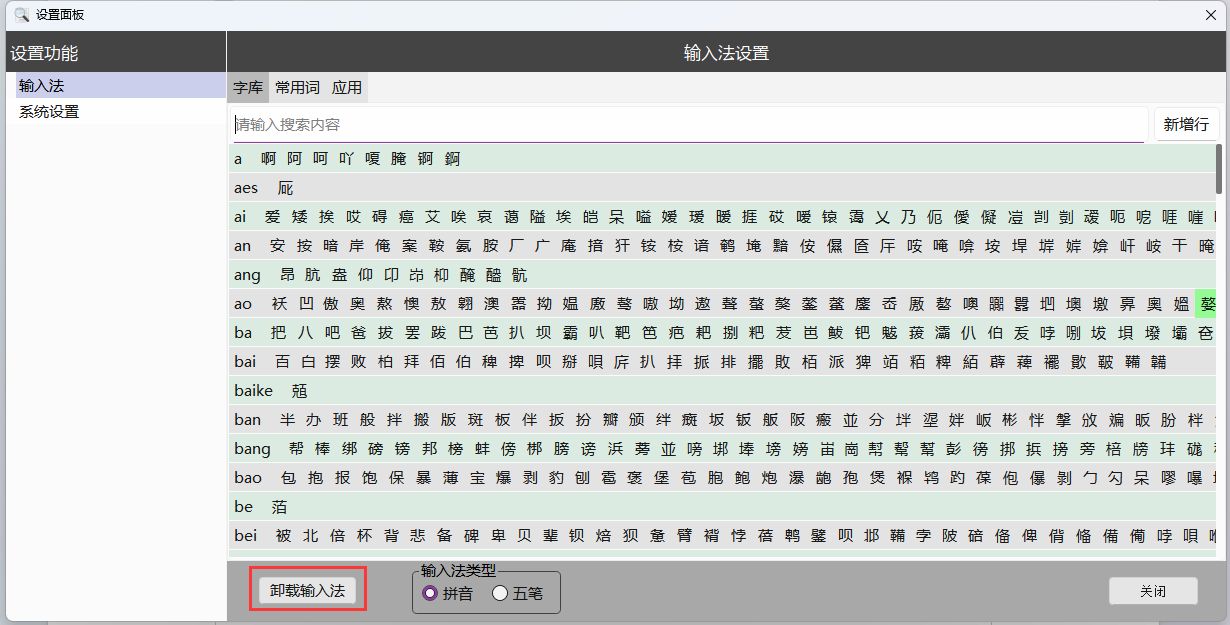1230x625 pixels.
Task: Close the 设置面板 window with X
Action: click(x=1211, y=15)
